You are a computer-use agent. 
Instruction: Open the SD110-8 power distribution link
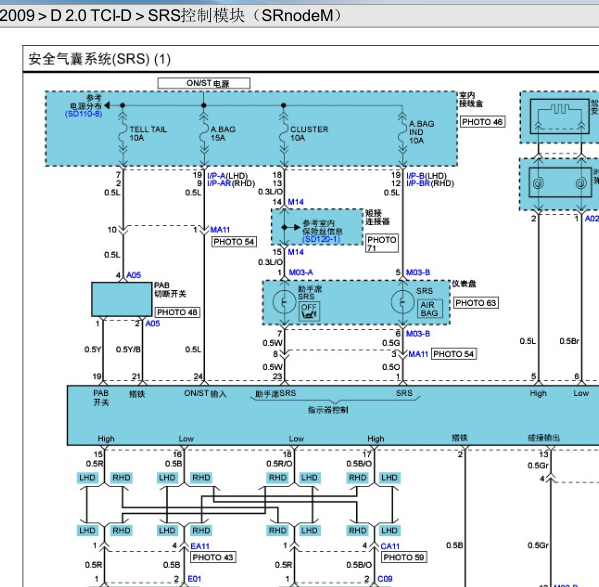[84, 114]
